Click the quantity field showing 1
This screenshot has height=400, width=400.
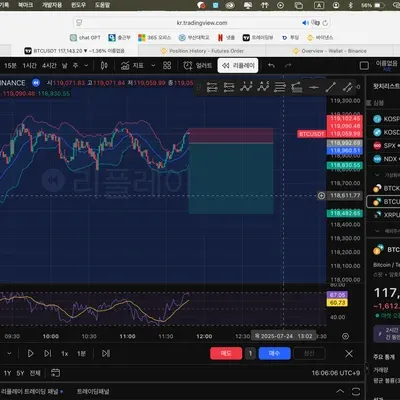click(250, 353)
